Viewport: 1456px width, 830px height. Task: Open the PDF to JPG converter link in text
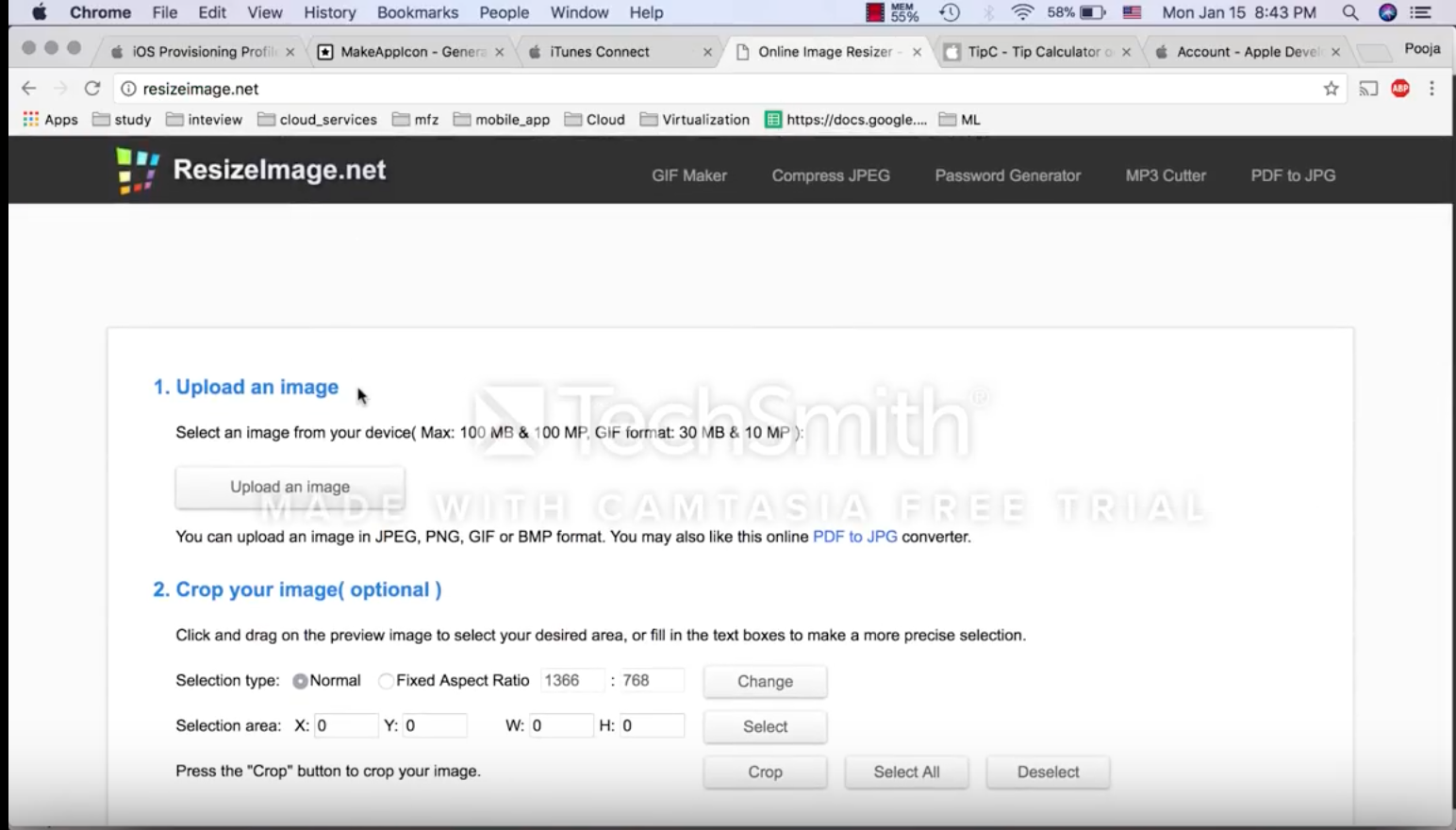(x=855, y=537)
